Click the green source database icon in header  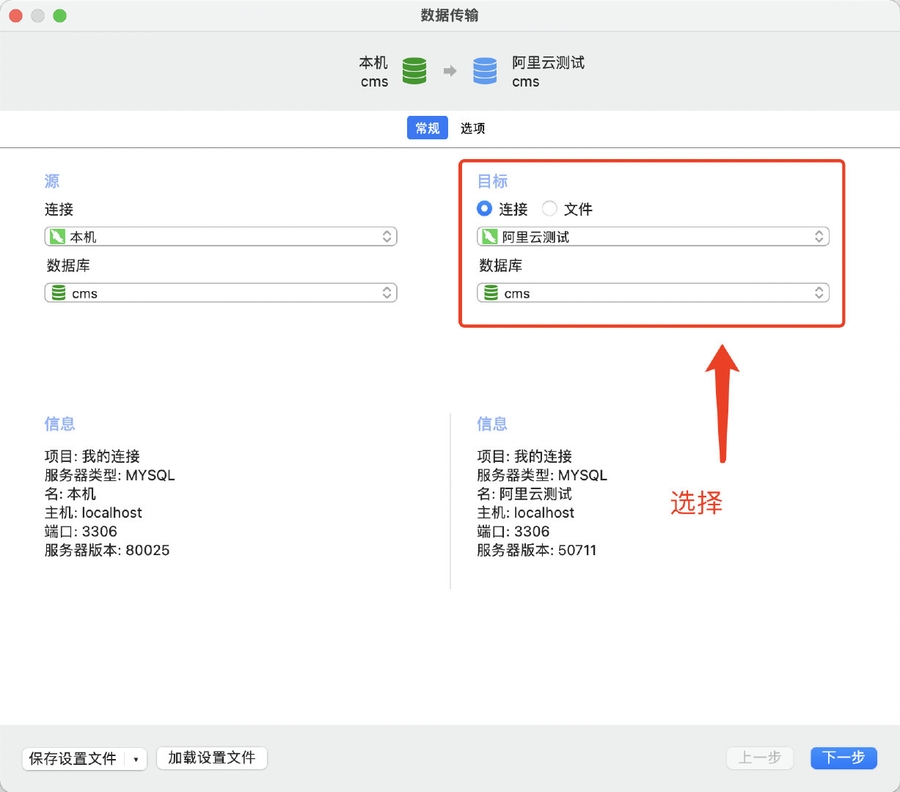(414, 71)
